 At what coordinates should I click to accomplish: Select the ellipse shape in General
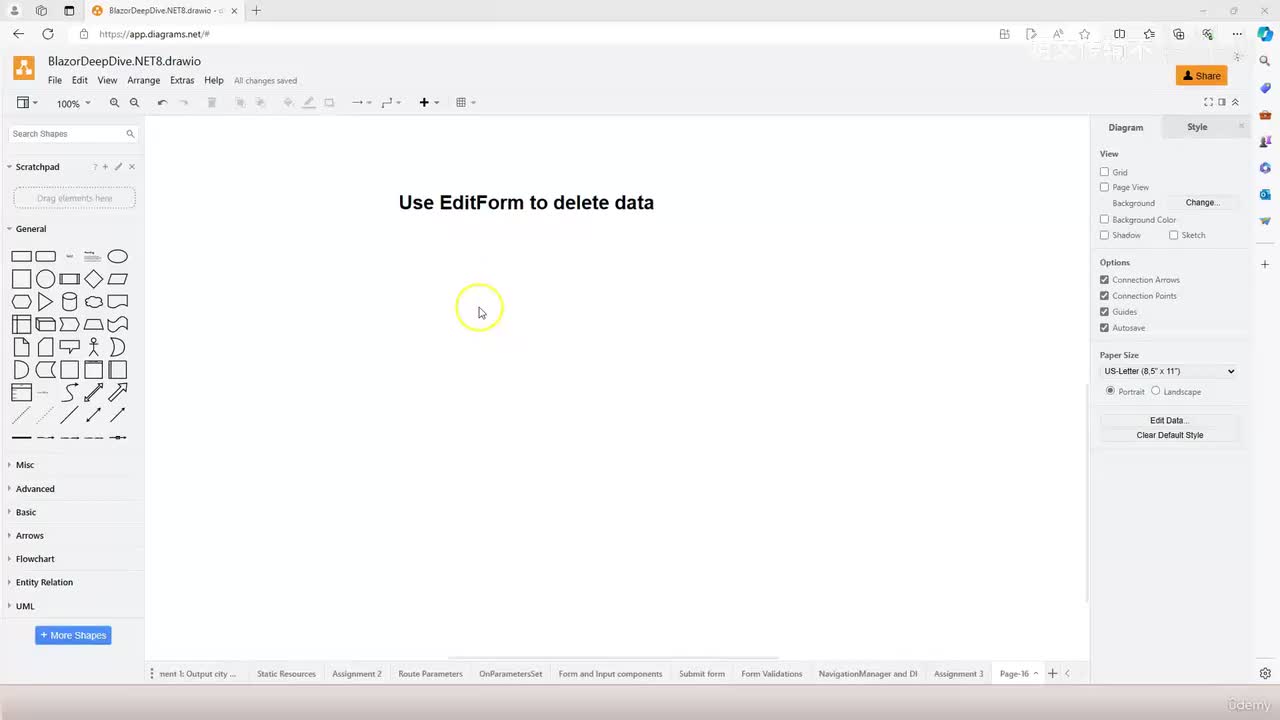118,256
